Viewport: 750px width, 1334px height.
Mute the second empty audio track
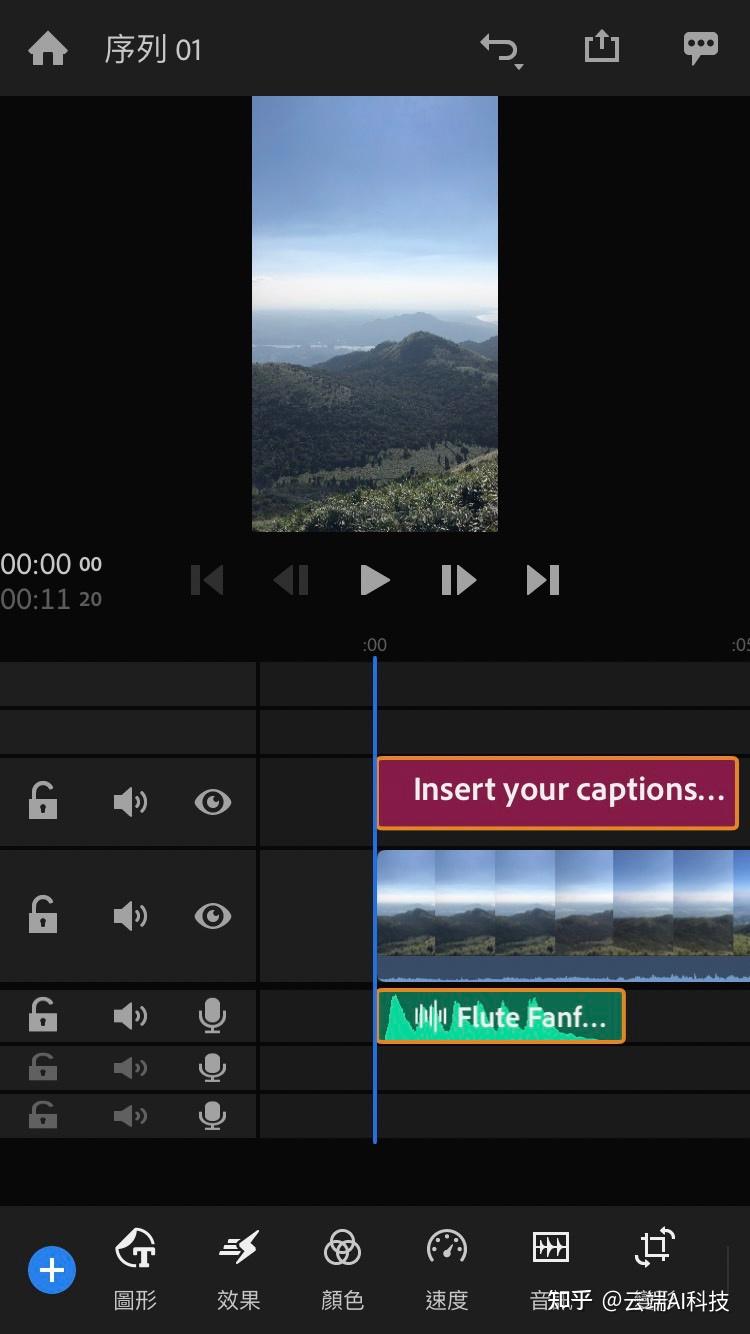click(x=130, y=1069)
